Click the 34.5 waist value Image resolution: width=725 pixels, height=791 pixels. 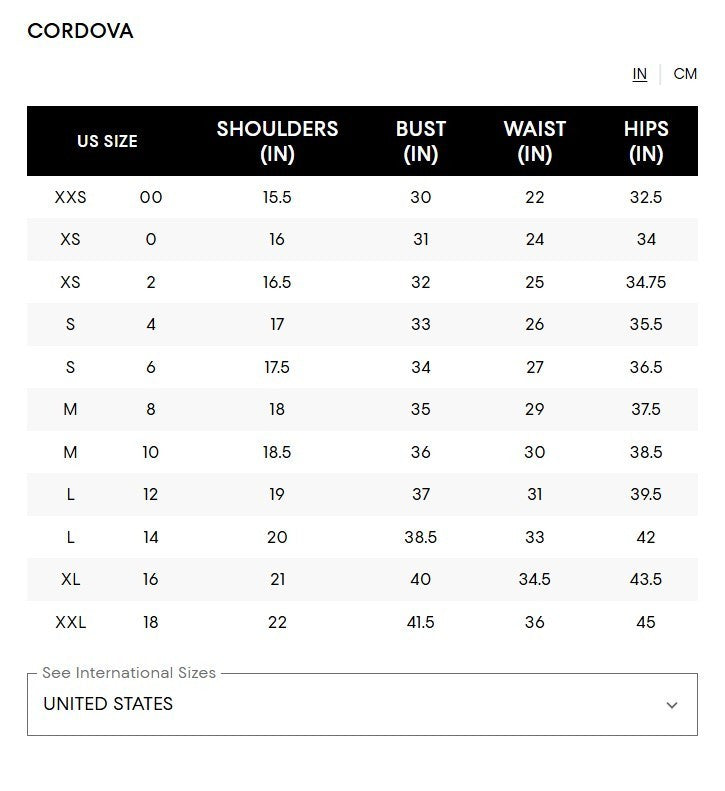coord(535,580)
